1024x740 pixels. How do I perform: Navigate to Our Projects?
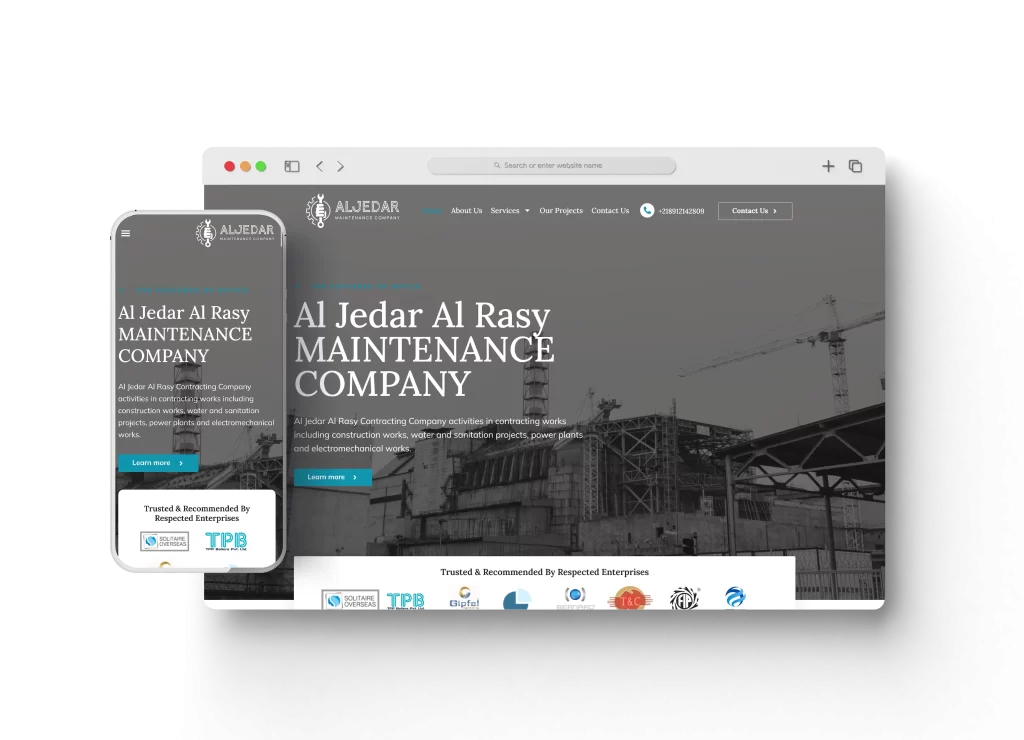(560, 211)
